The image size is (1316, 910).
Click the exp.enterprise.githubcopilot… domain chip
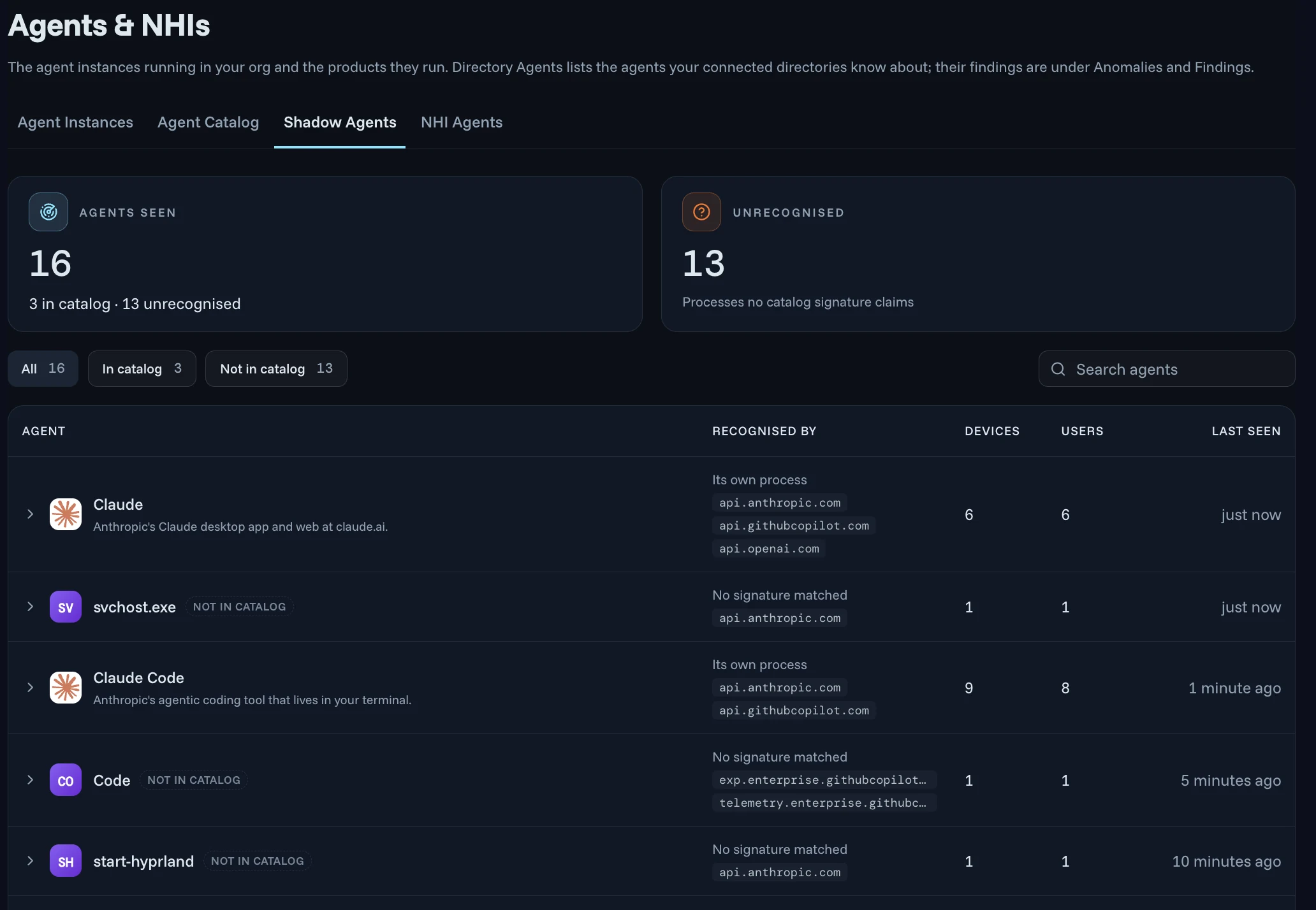click(x=824, y=780)
